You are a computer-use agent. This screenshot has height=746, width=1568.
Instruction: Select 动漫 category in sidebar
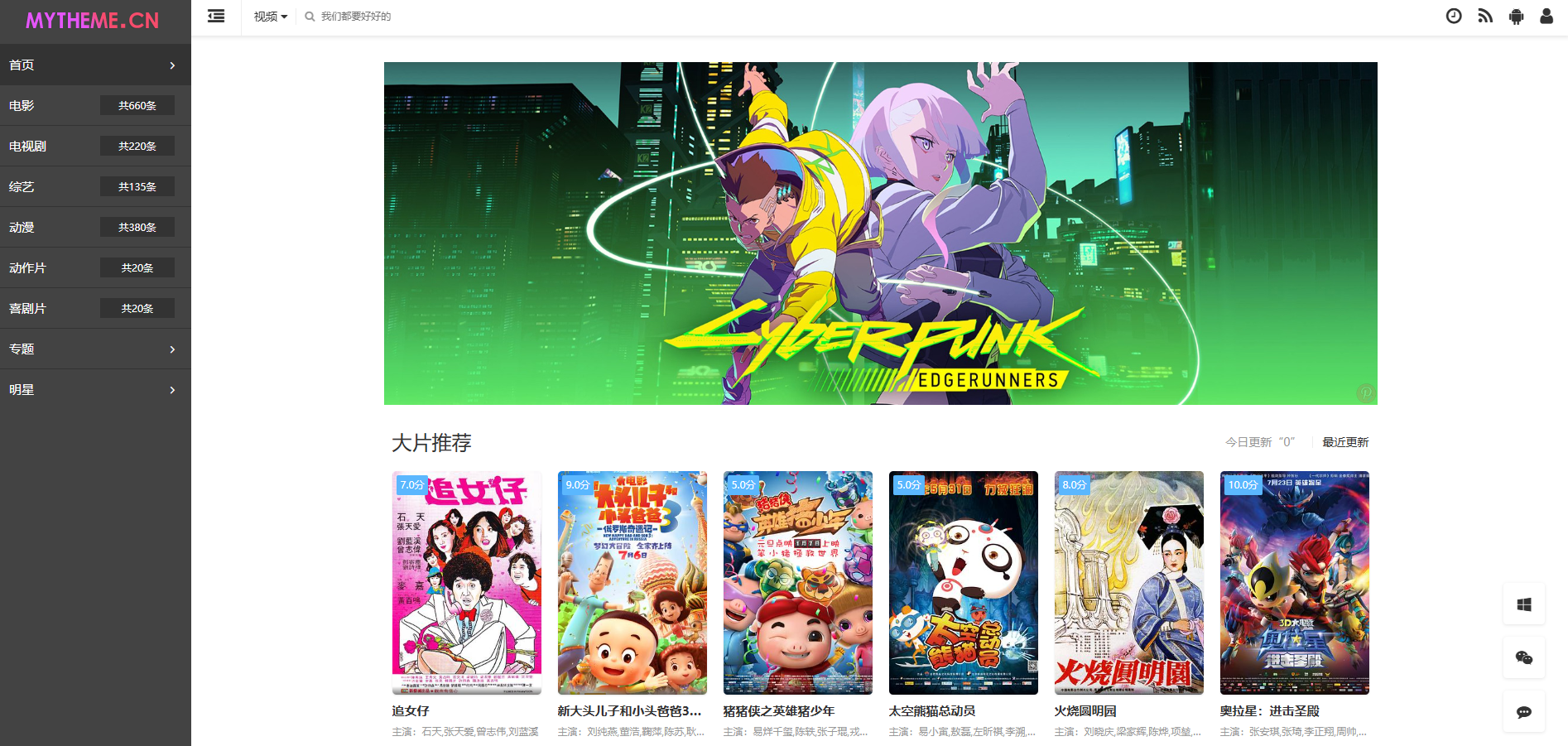click(x=95, y=227)
